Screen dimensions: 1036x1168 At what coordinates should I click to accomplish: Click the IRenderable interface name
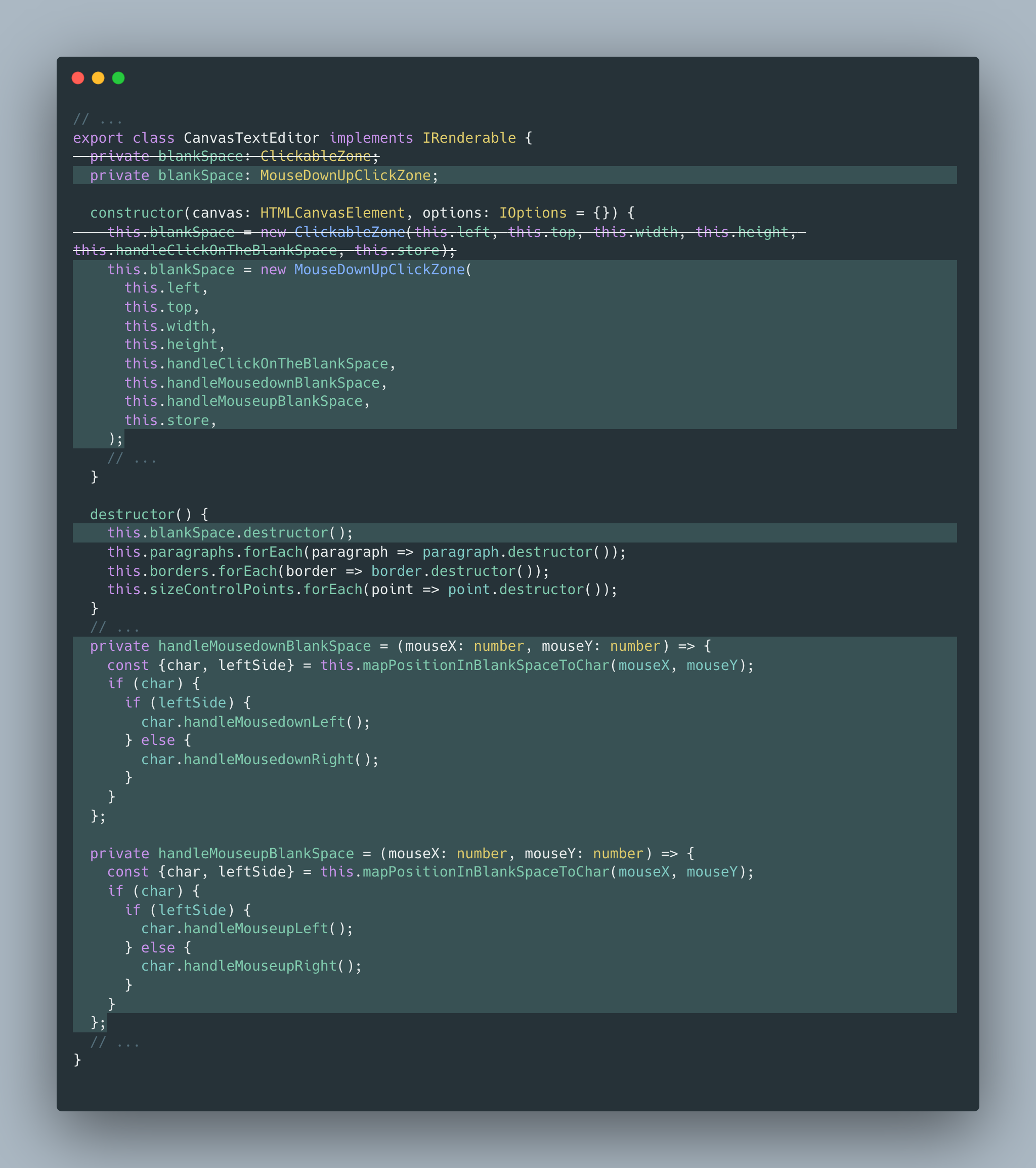[469, 138]
